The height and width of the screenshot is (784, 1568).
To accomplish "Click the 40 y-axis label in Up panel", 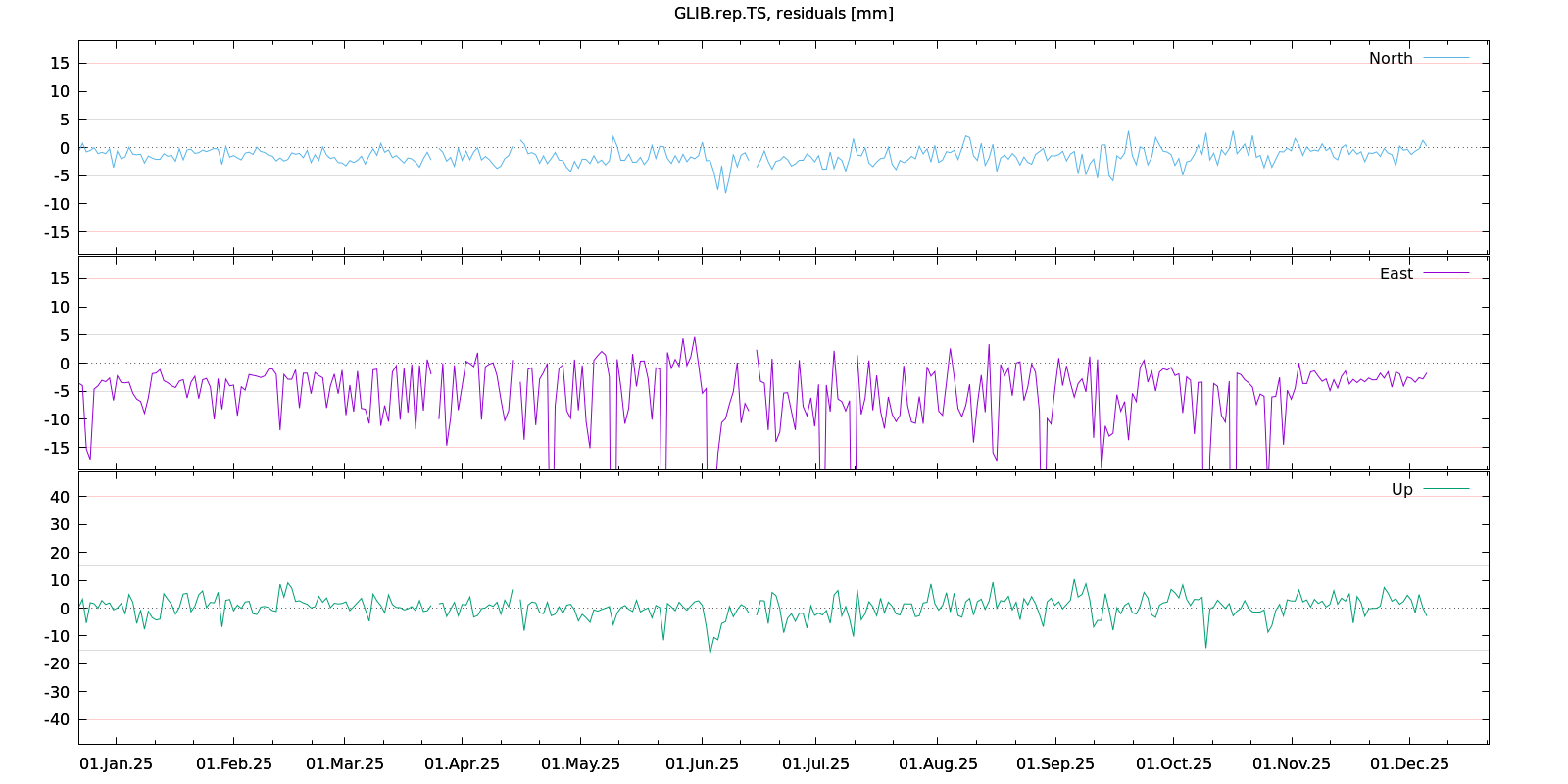I will 60,497.
